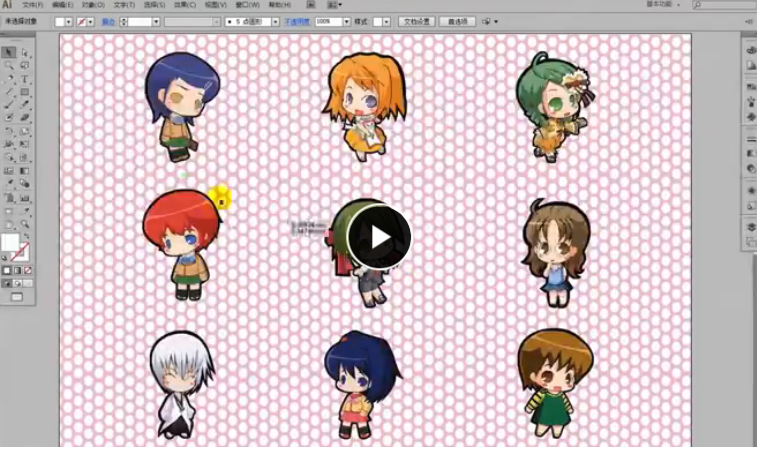Select the Eraser tool
This screenshot has width=757, height=470.
(x=25, y=117)
